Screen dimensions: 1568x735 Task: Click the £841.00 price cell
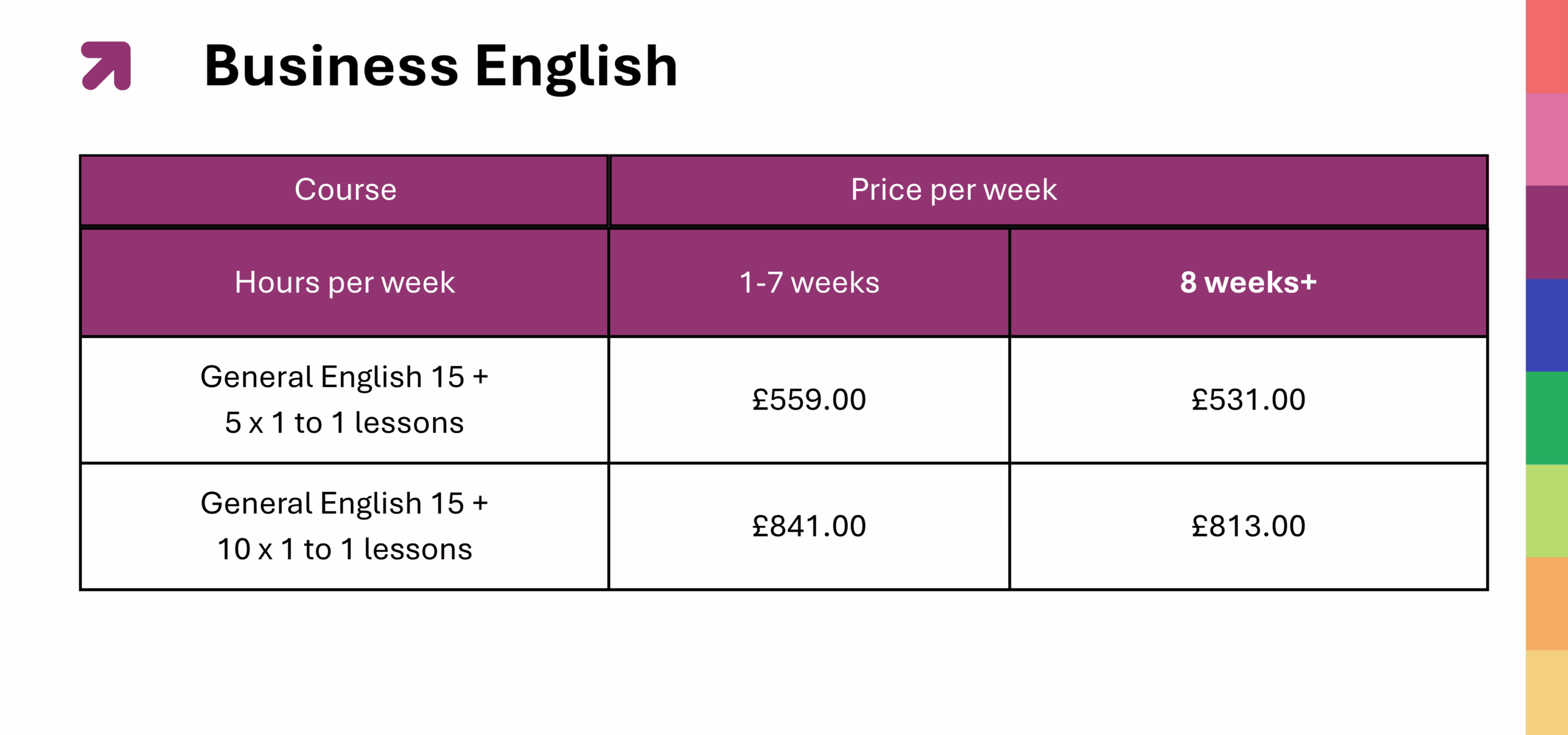tap(809, 526)
